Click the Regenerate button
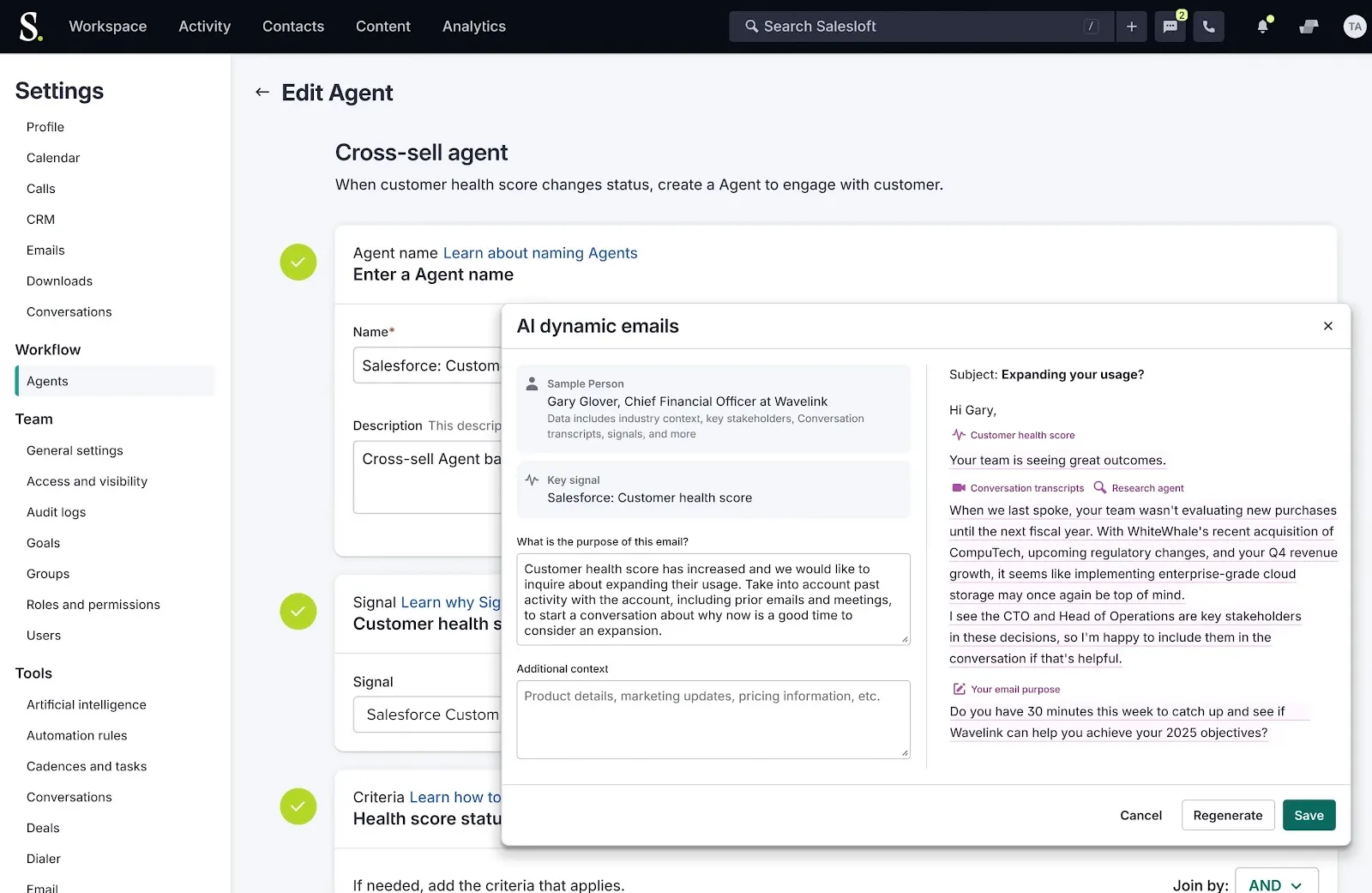Screen dimensions: 1372x893 coord(1228,815)
